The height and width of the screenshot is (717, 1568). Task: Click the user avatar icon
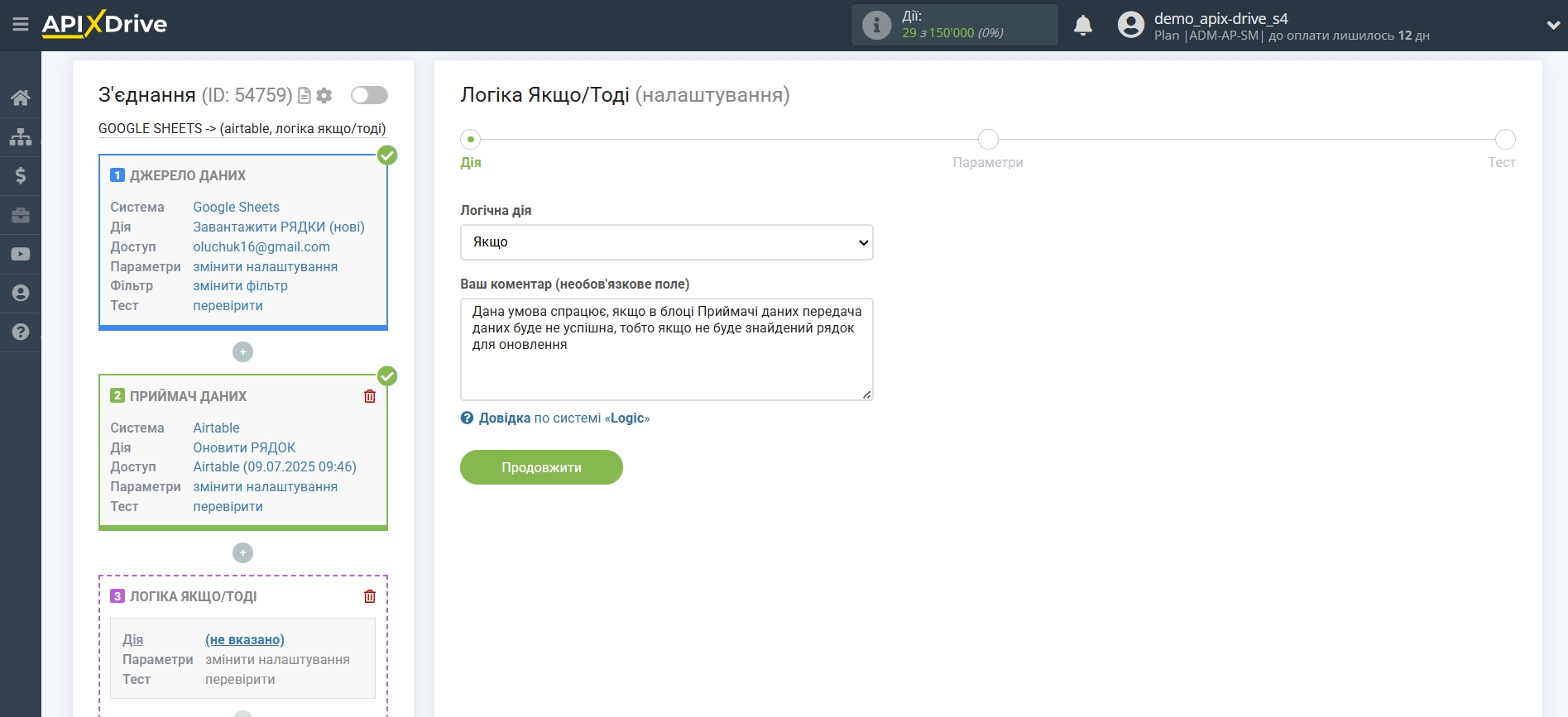point(1130,25)
